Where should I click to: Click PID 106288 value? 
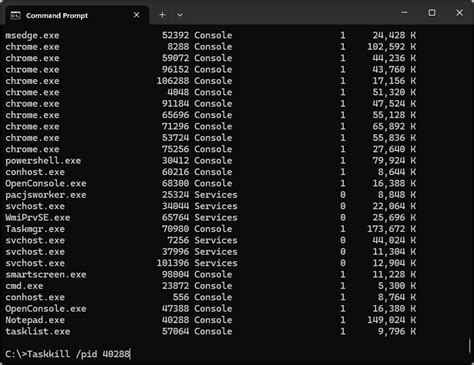coord(173,81)
